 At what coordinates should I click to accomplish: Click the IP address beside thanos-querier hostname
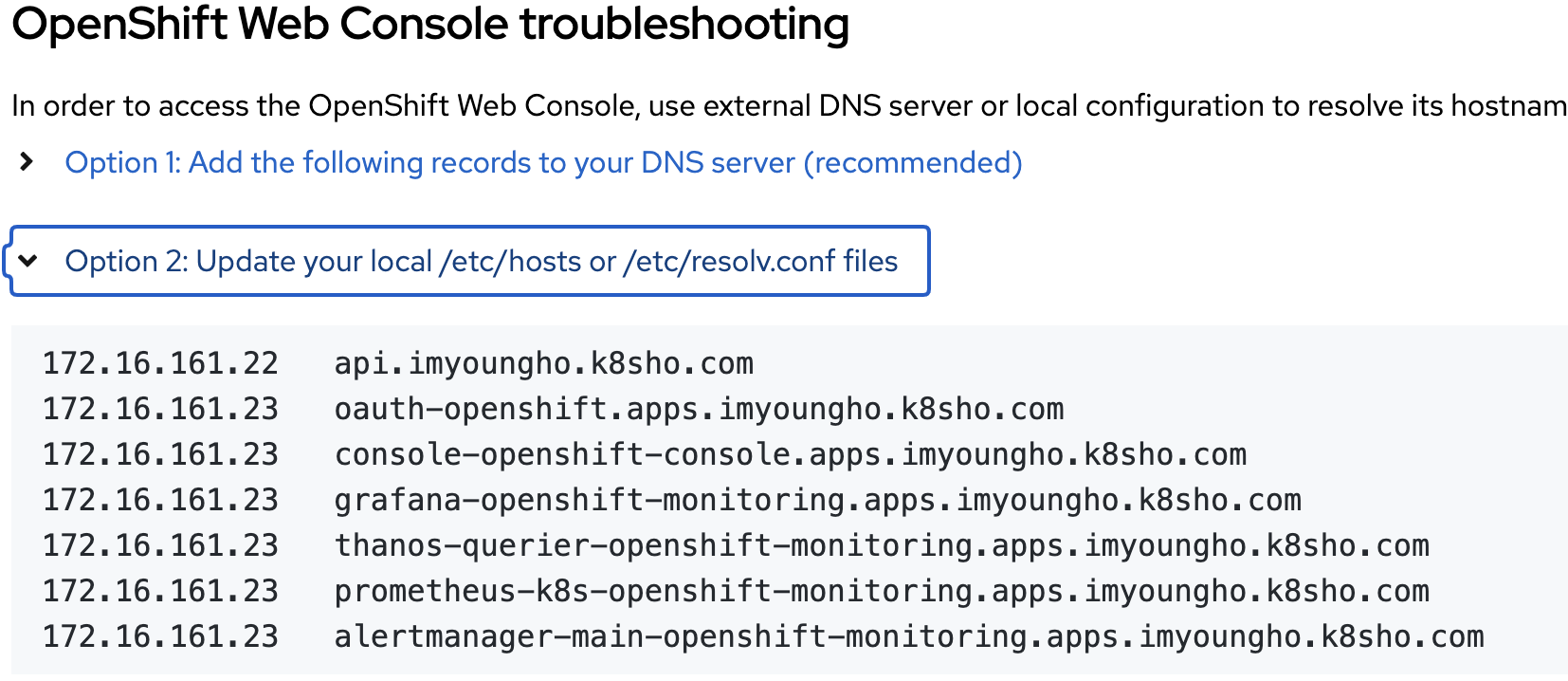coord(160,545)
